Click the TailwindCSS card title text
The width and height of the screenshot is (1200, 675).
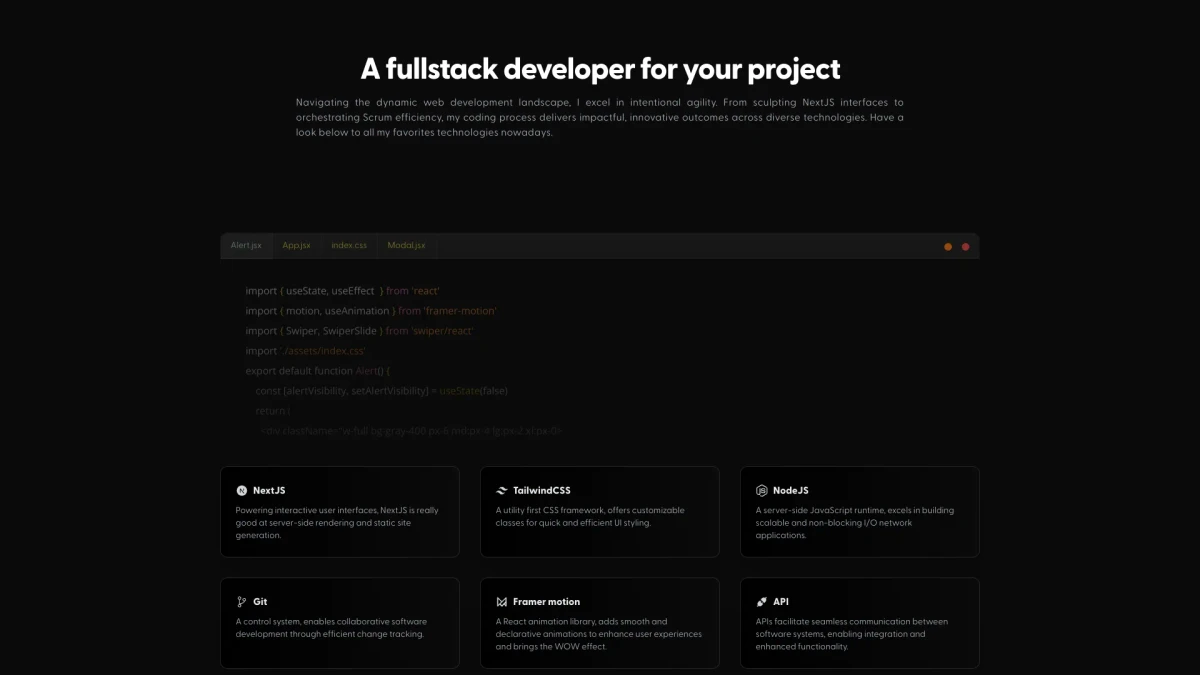pyautogui.click(x=541, y=490)
